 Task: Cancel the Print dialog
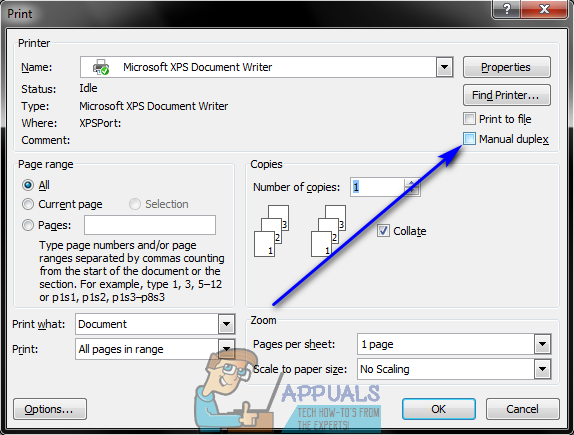click(522, 409)
